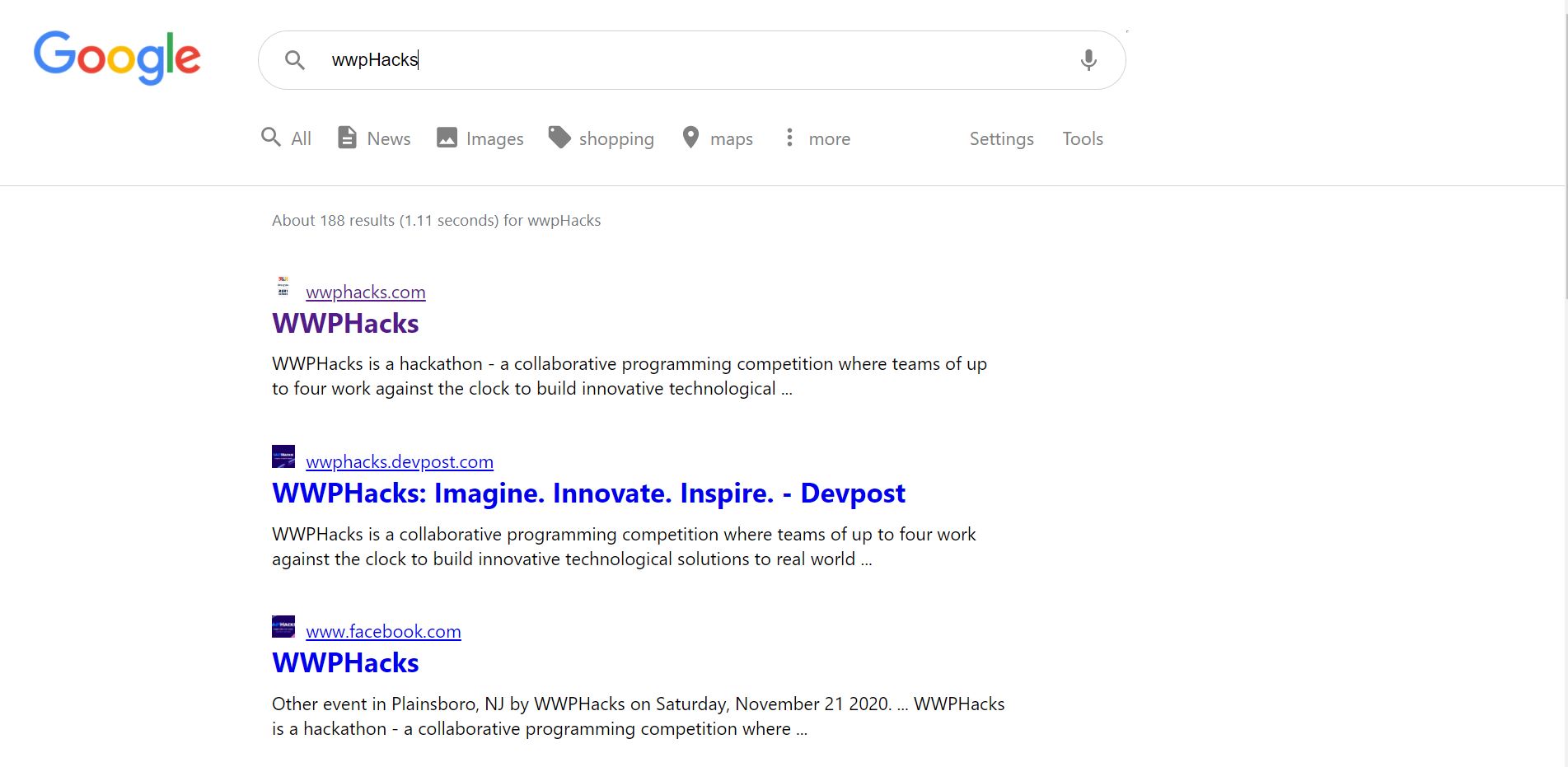
Task: Click the wwphacks.devpost.com favicon
Action: [283, 456]
